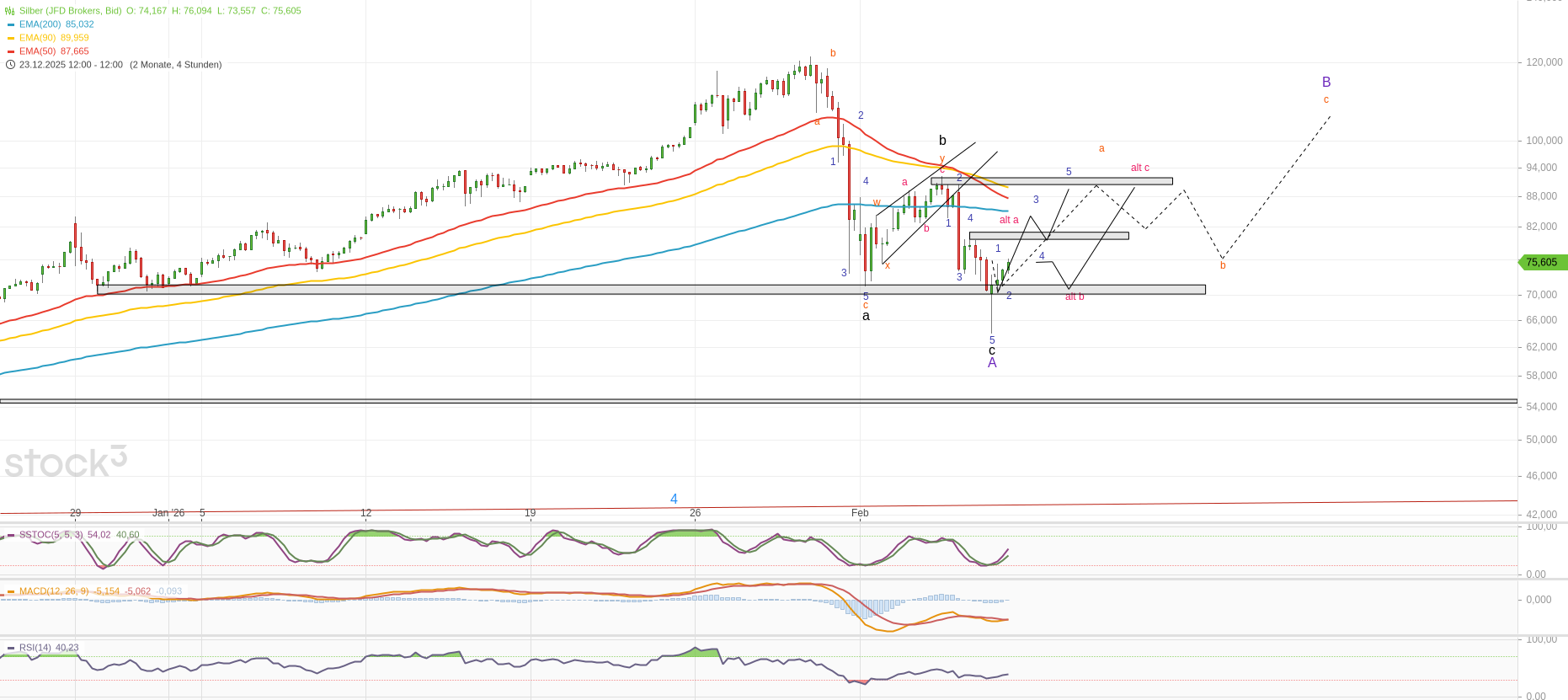1568x700 pixels.
Task: Click the blue EMA(200) color marker
Action: point(10,24)
